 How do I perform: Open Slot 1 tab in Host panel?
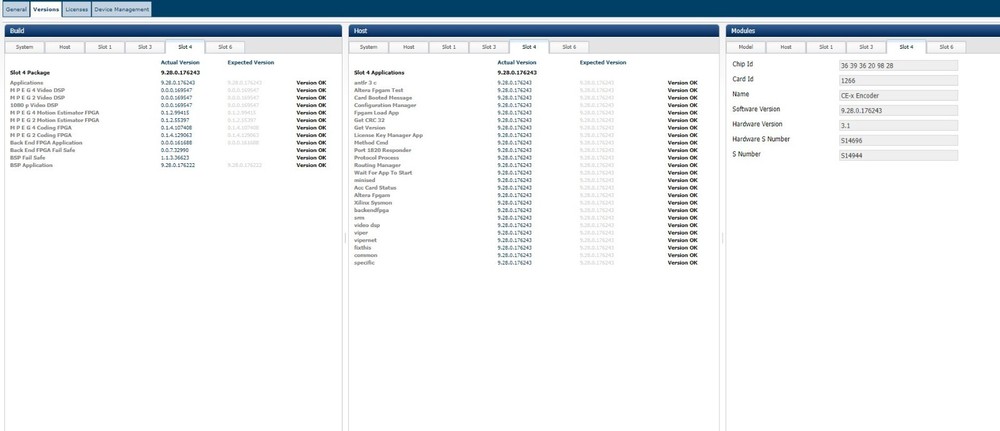[449, 47]
